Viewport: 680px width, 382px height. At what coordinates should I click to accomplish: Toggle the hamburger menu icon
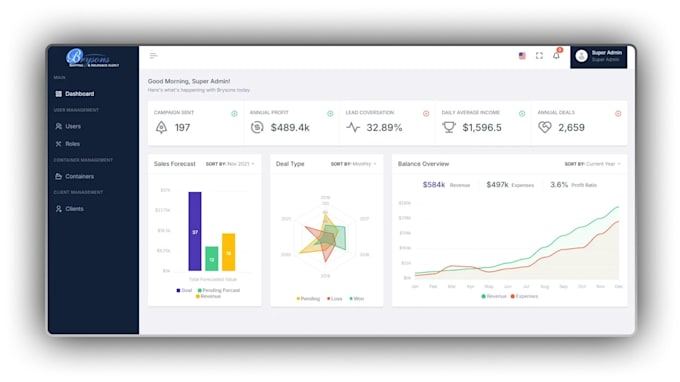[x=154, y=56]
